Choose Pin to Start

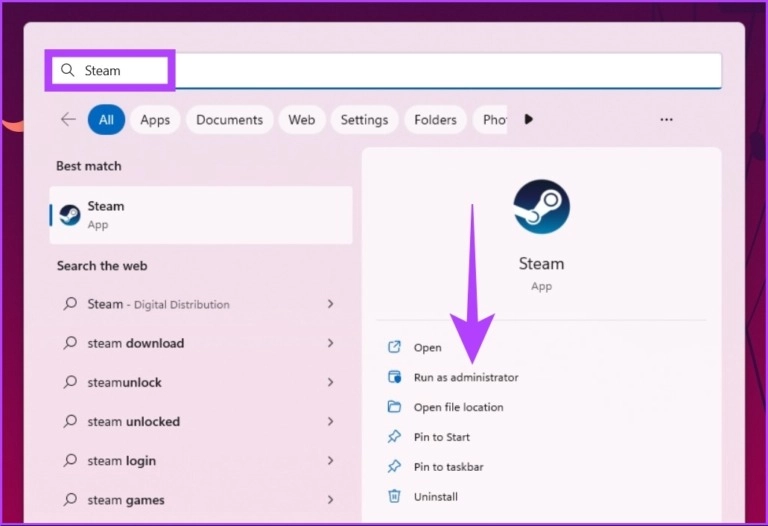tap(442, 437)
